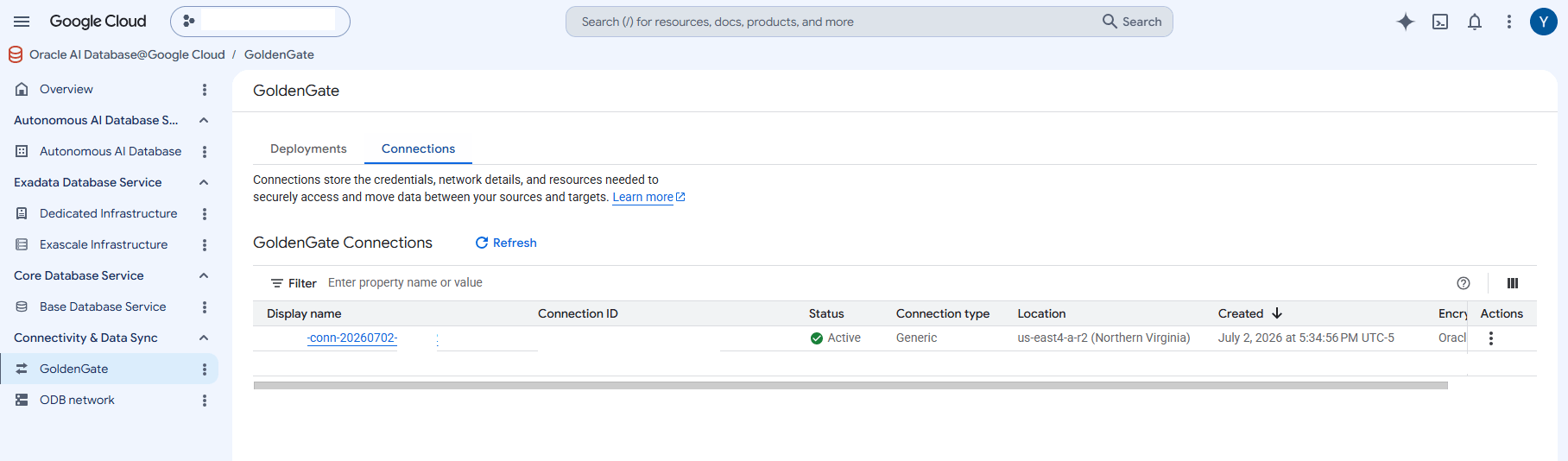Viewport: 1568px width, 461px height.
Task: Open the account avatar Y
Action: pyautogui.click(x=1544, y=22)
